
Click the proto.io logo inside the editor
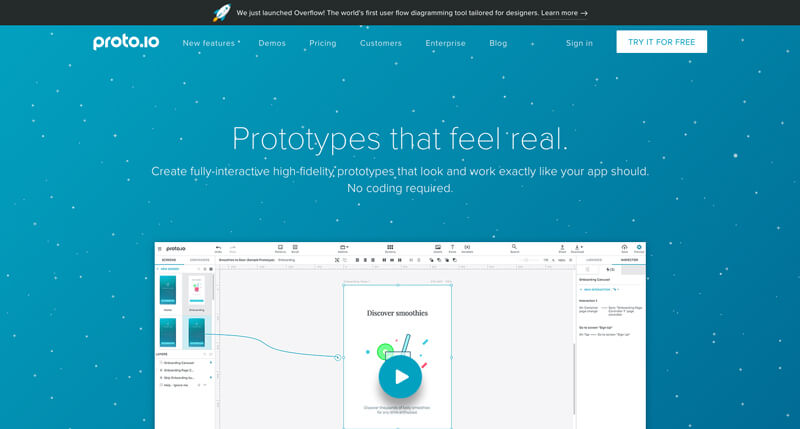[176, 249]
